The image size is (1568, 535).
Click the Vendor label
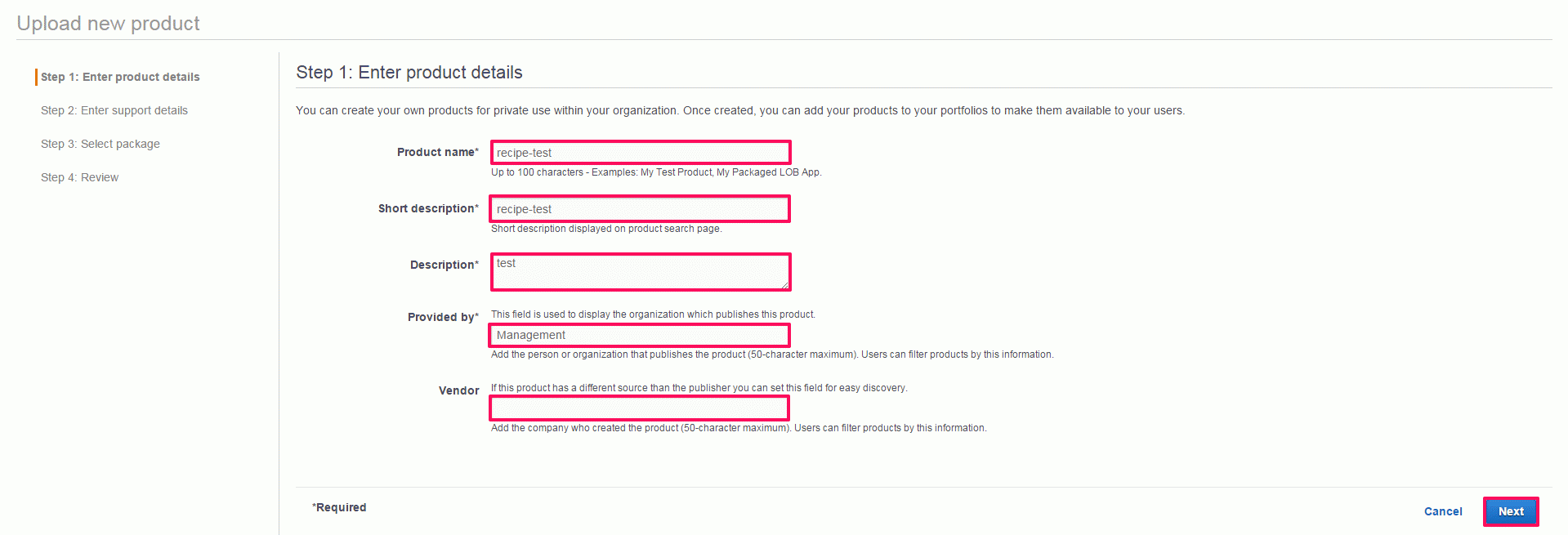[x=459, y=390]
